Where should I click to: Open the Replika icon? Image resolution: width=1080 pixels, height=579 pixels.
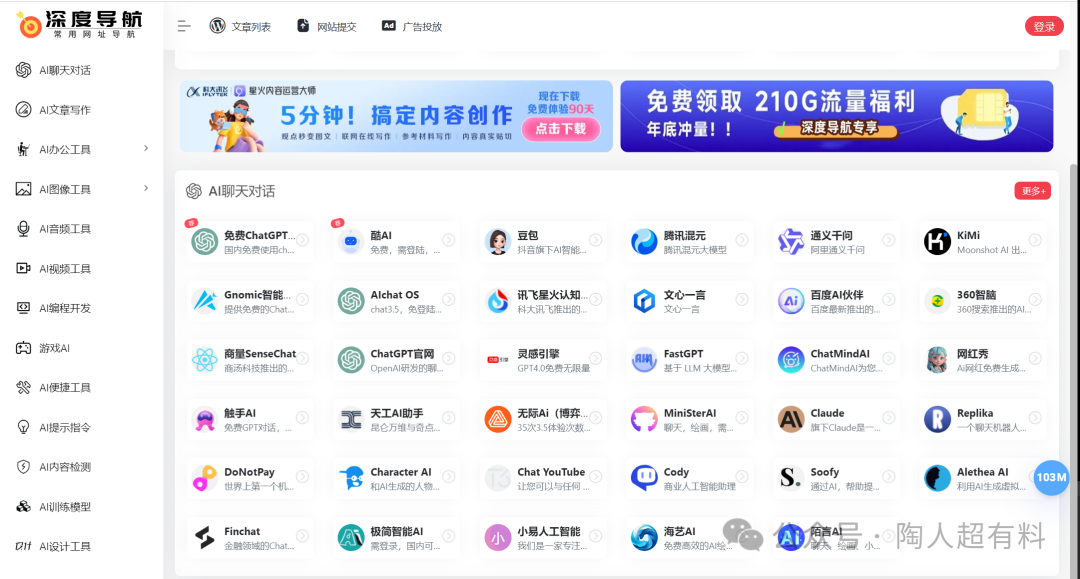coord(937,419)
